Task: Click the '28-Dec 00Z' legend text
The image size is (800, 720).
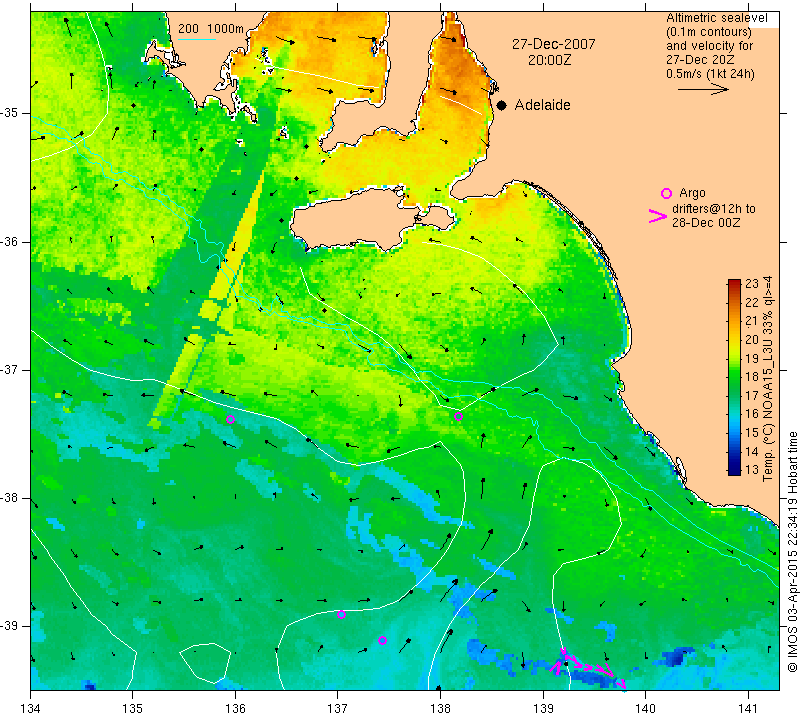Action: pos(706,222)
